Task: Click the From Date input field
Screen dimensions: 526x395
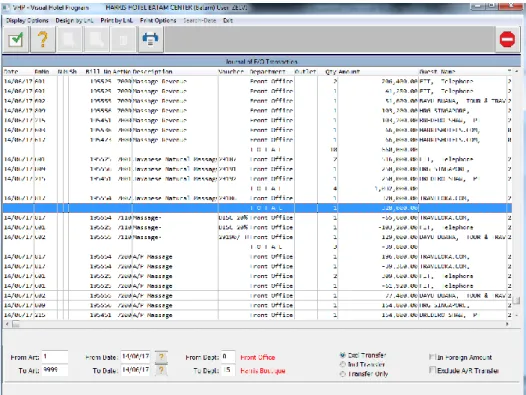Action: click(x=136, y=357)
